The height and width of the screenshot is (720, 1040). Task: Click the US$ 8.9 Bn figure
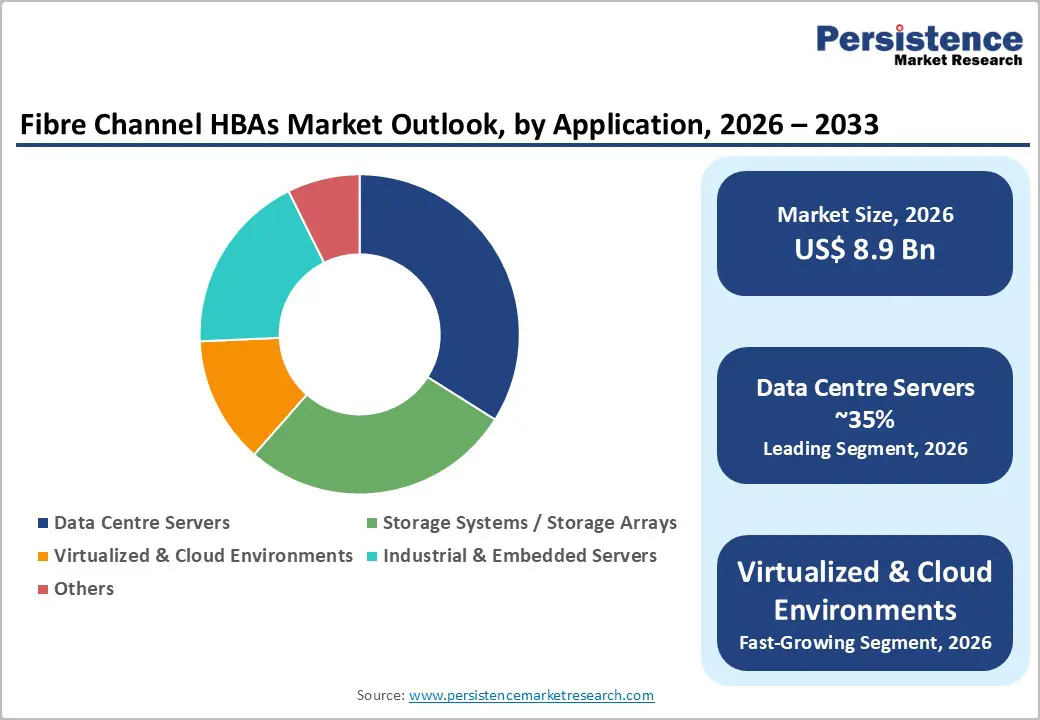pos(864,249)
